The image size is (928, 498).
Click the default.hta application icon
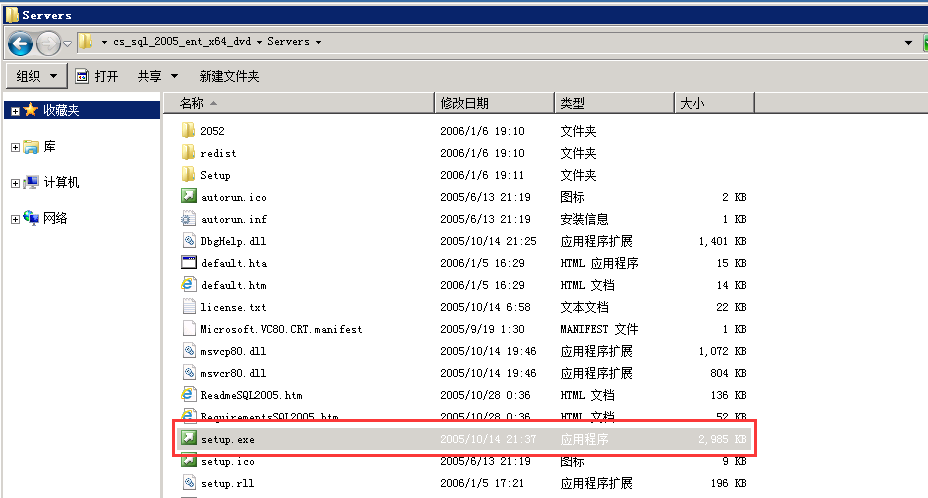pos(188,263)
